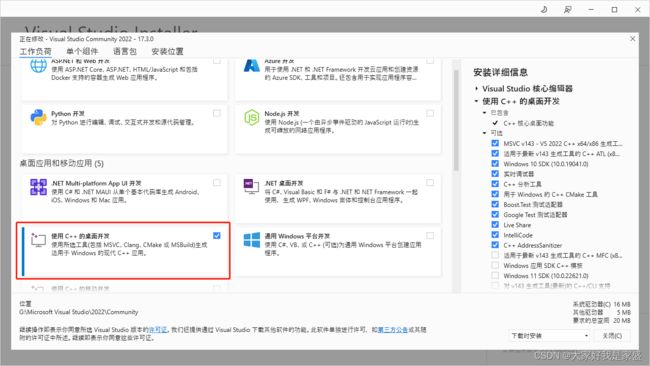
Task: Click the Desktop and mobile apps (5) heading
Action: tap(61, 163)
